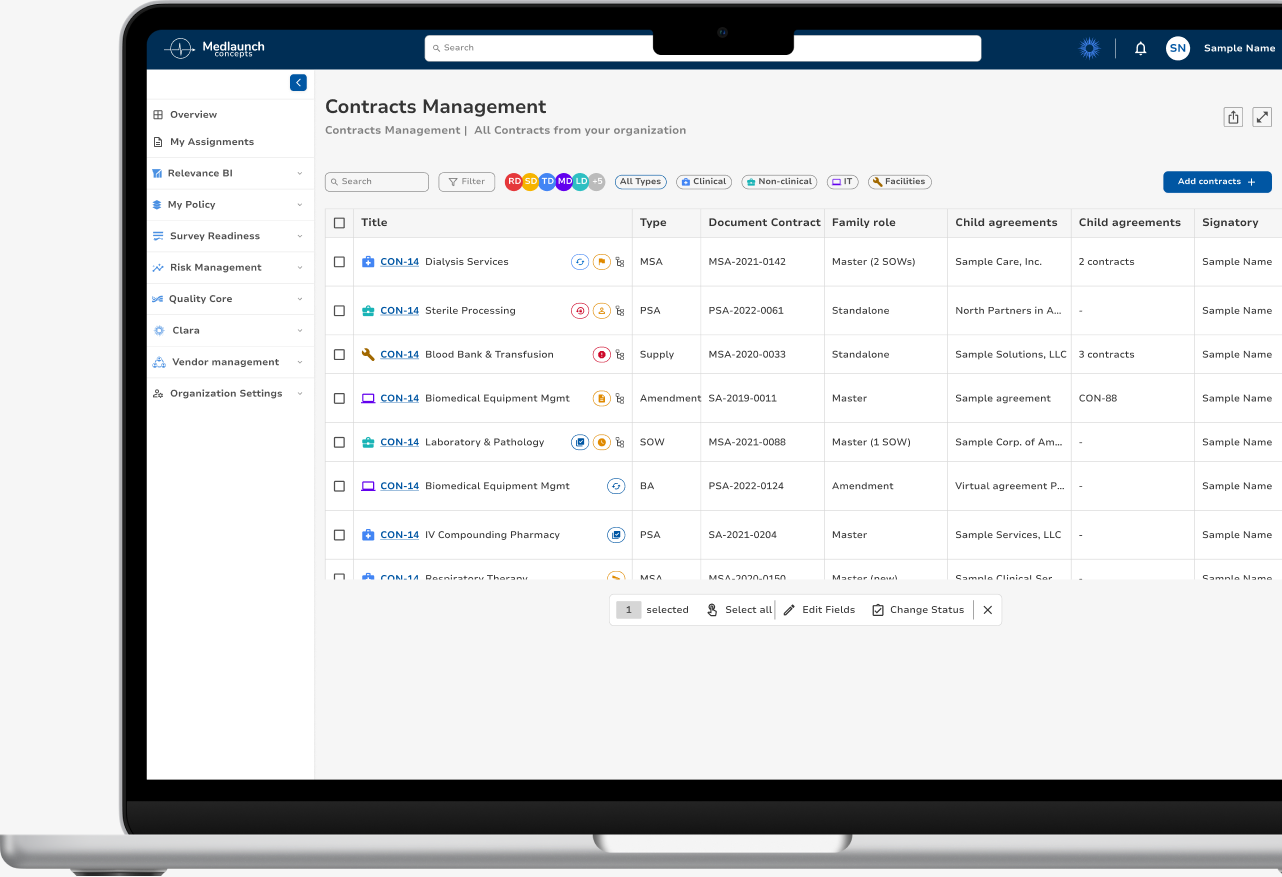The image size is (1282, 877).
Task: Click blue renewal icon on second Biomedical Equipment Mgmt row
Action: coord(616,486)
